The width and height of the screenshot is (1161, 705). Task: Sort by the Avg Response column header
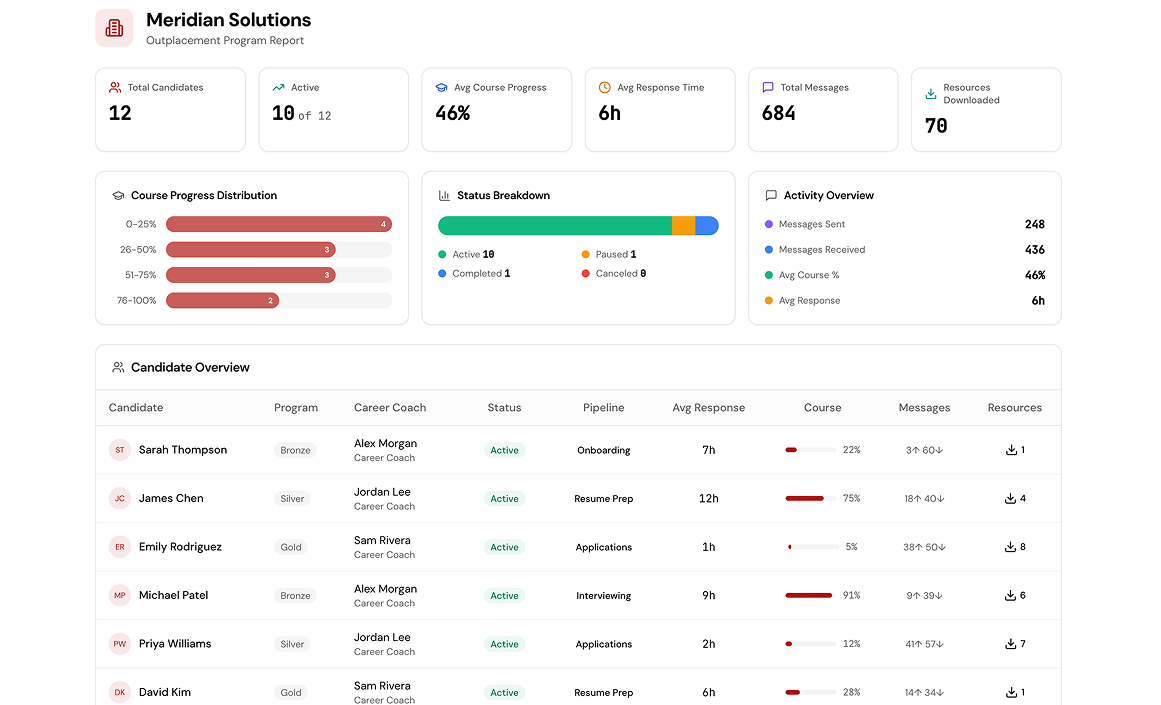coord(709,408)
